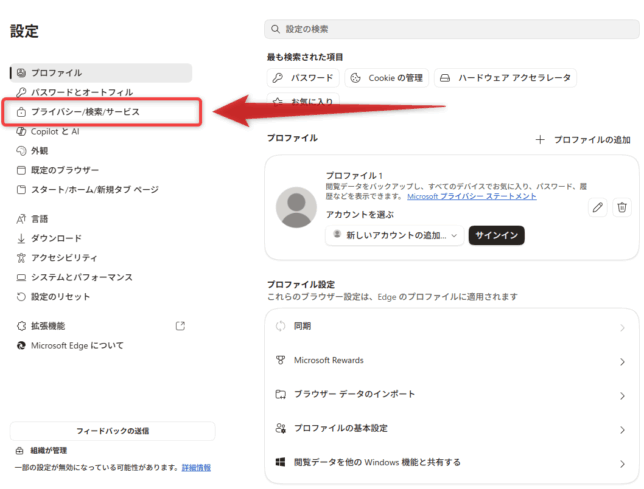Open システムとパフォーマンス settings
The image size is (644, 489).
pyautogui.click(x=101, y=277)
